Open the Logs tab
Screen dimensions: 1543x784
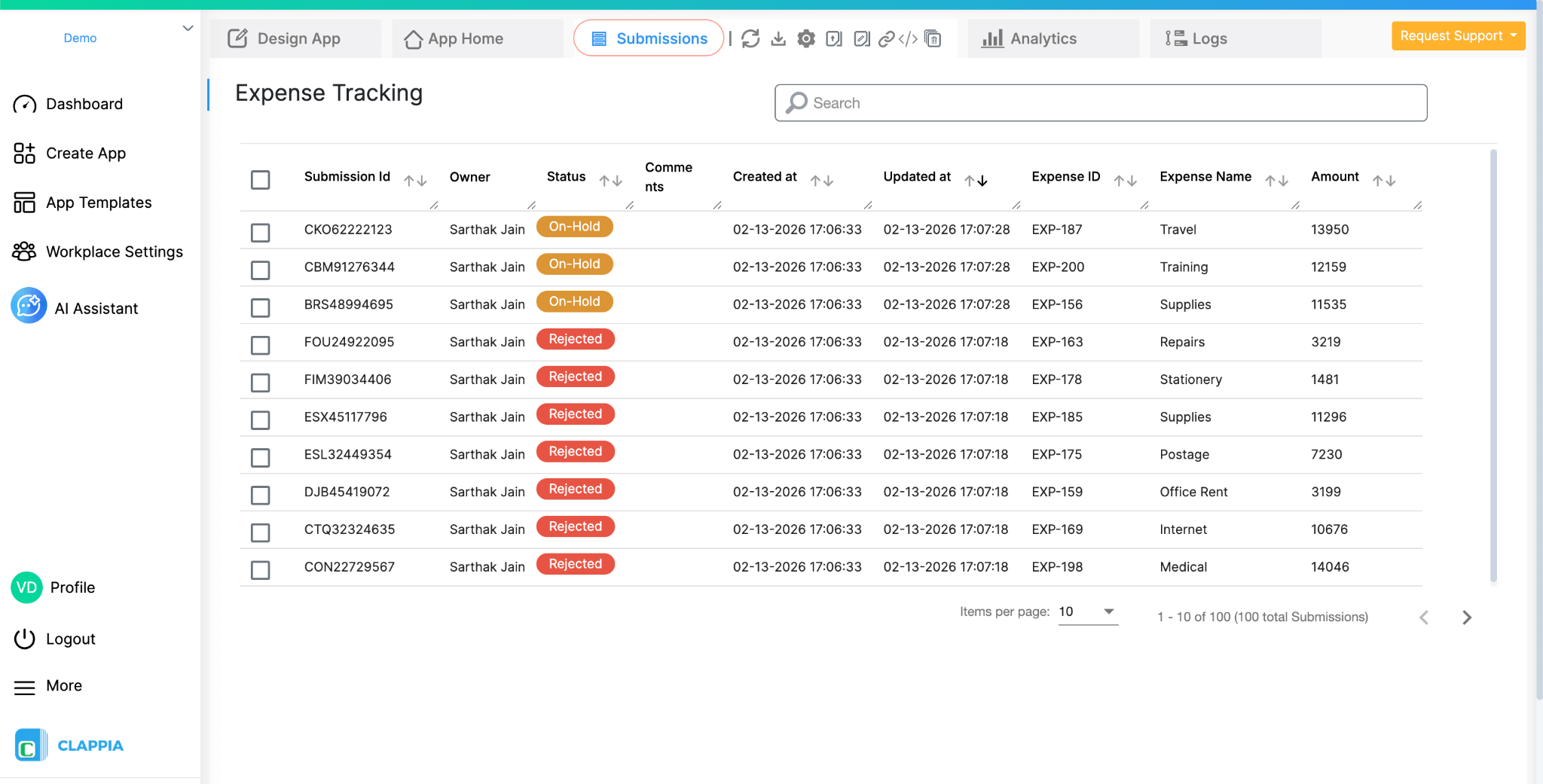[1205, 38]
